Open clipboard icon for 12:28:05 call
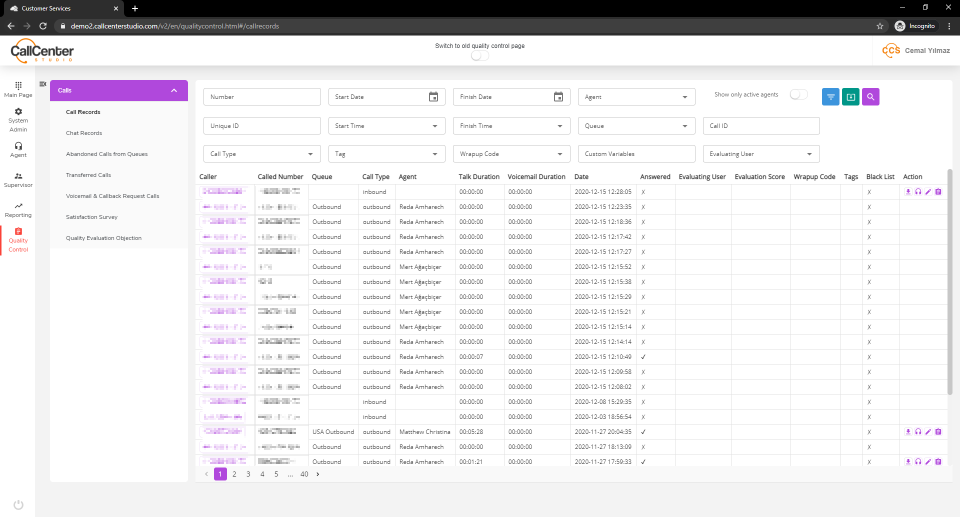This screenshot has width=960, height=517. (x=938, y=192)
